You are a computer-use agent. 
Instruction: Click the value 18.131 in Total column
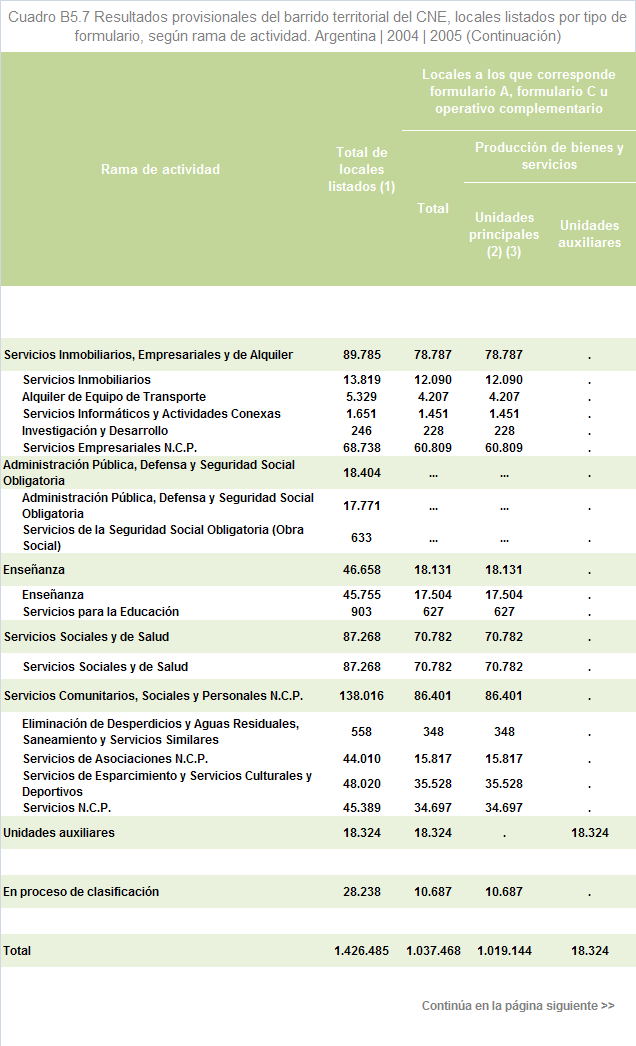pos(433,570)
